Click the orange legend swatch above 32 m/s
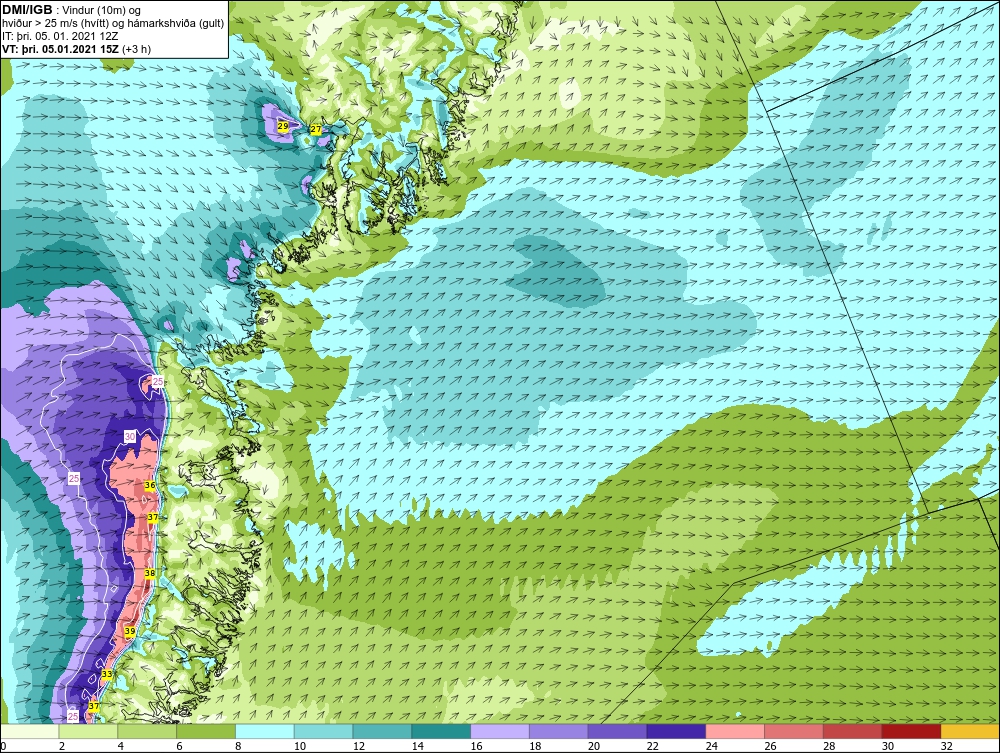The image size is (1000, 753). (x=970, y=731)
